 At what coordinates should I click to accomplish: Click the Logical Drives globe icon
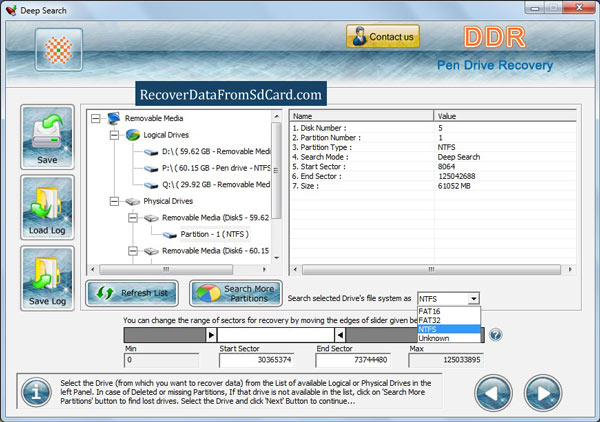(133, 135)
